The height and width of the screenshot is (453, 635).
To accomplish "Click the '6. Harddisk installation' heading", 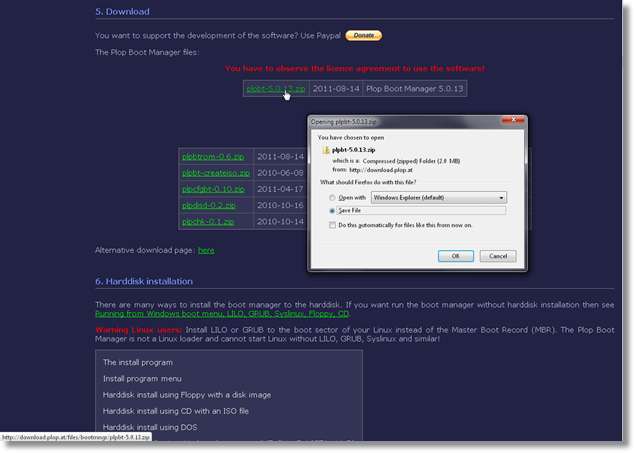I will pyautogui.click(x=144, y=281).
